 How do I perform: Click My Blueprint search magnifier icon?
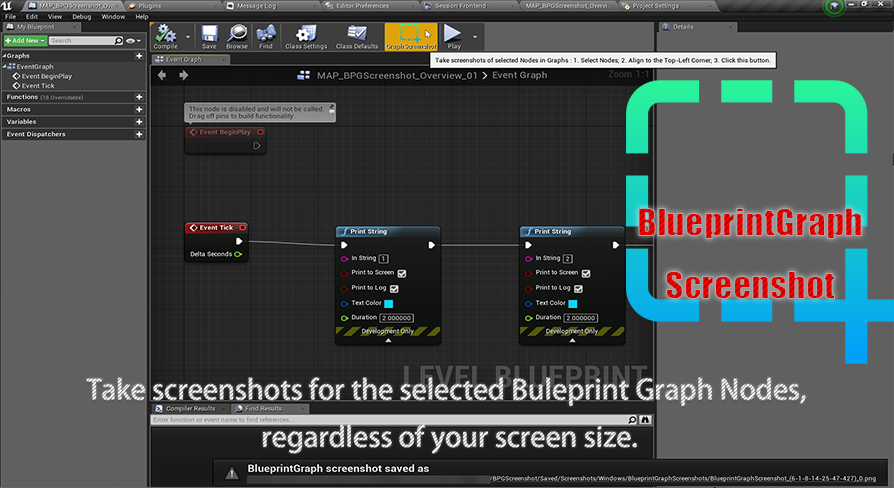pos(119,40)
